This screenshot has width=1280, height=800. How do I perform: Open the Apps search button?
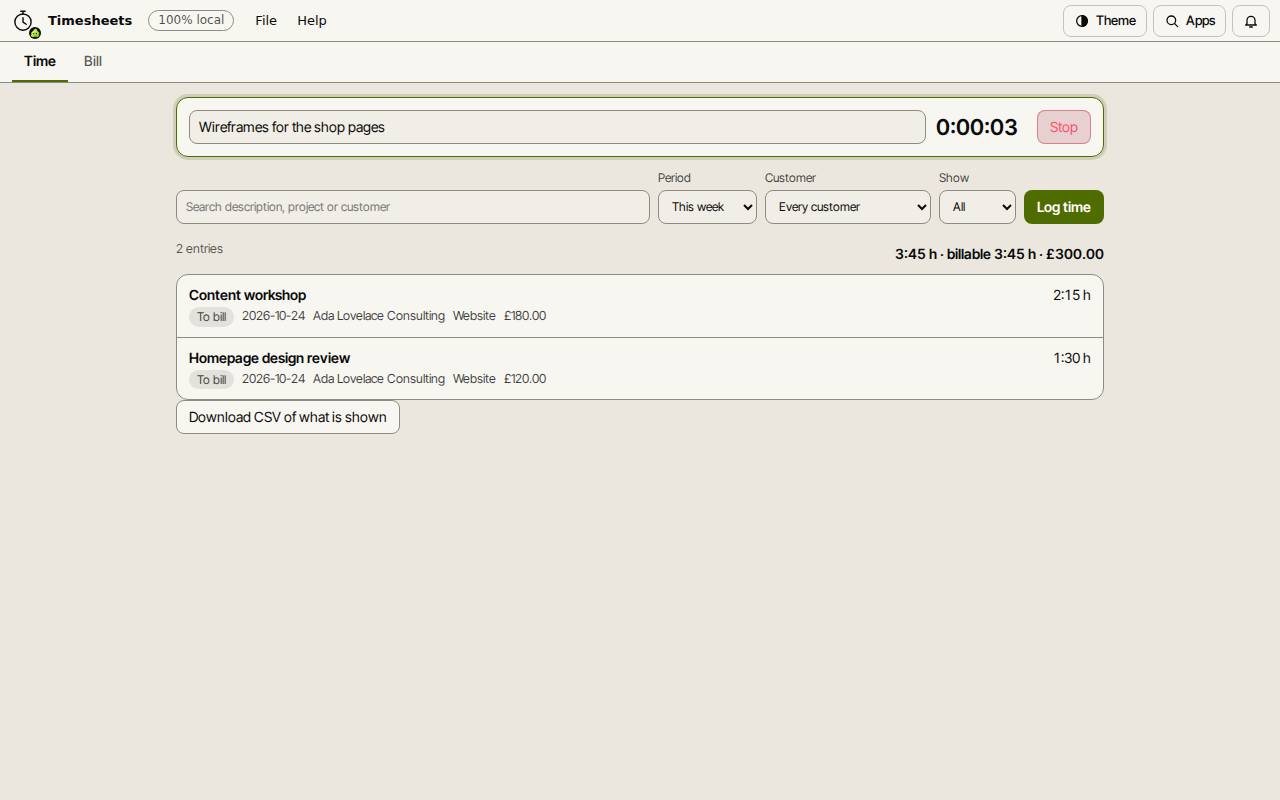pos(1190,21)
